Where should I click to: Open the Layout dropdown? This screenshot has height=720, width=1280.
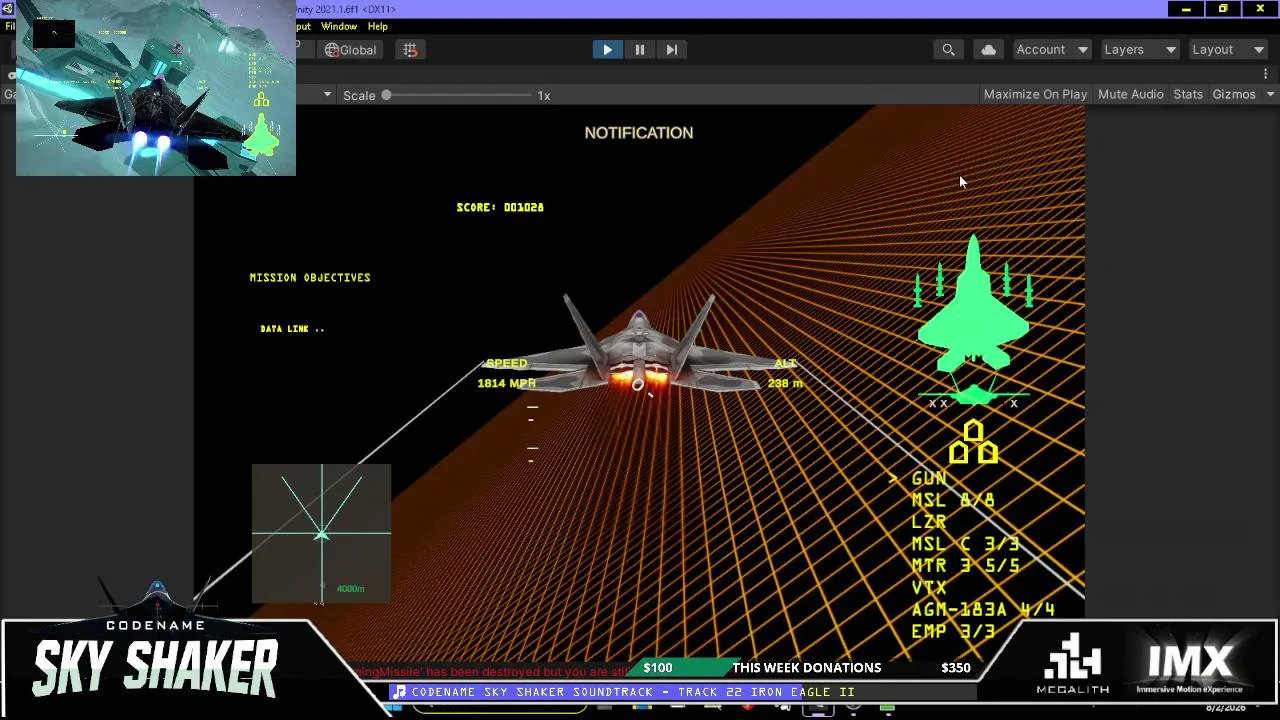click(1227, 50)
